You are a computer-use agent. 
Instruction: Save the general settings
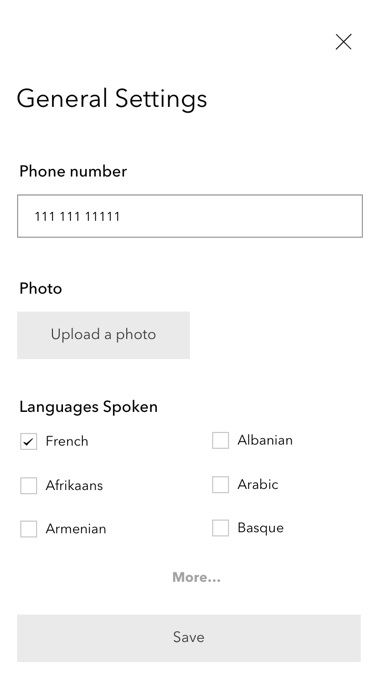(x=189, y=638)
